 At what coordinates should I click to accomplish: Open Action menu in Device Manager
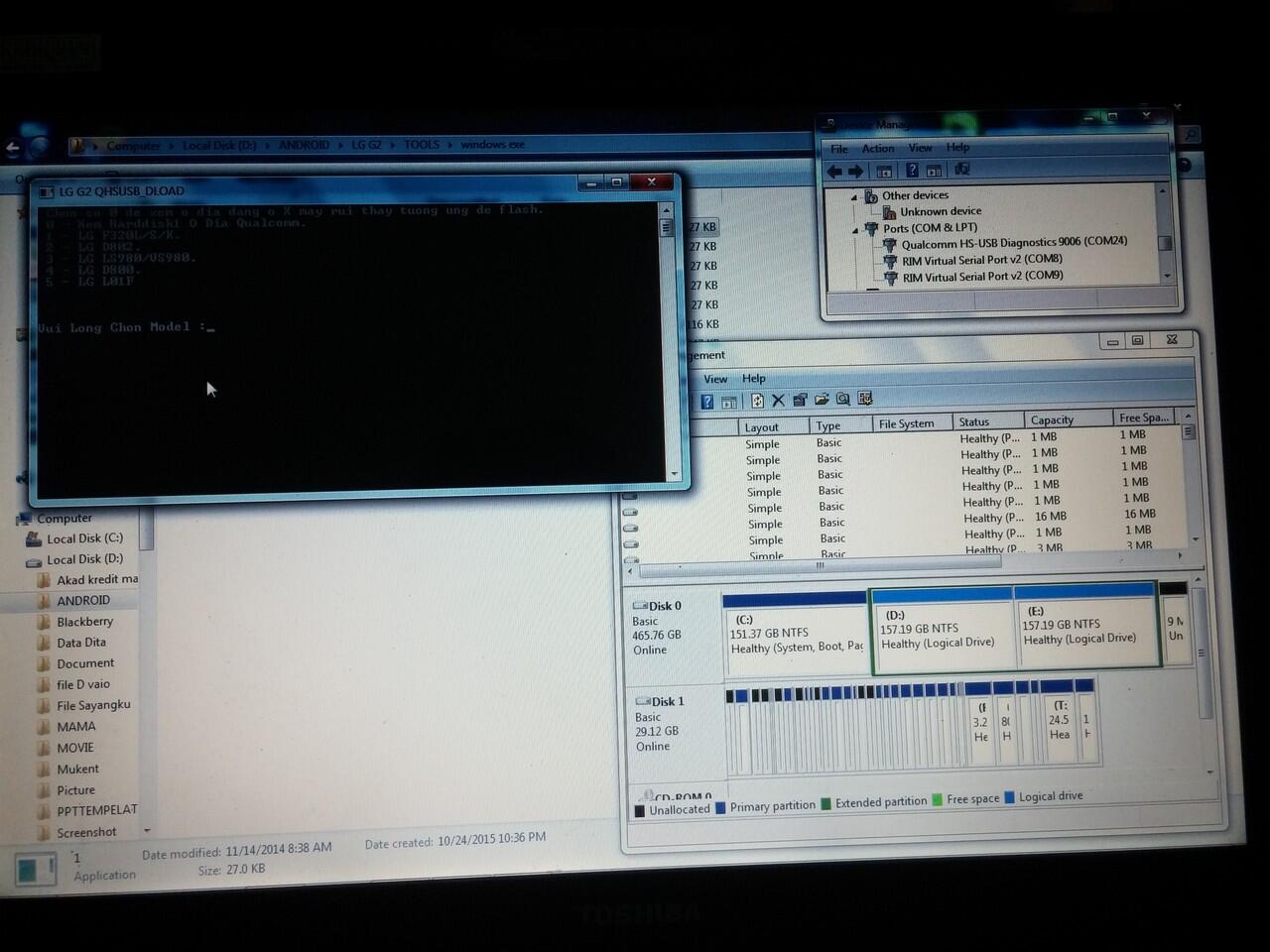pos(877,149)
